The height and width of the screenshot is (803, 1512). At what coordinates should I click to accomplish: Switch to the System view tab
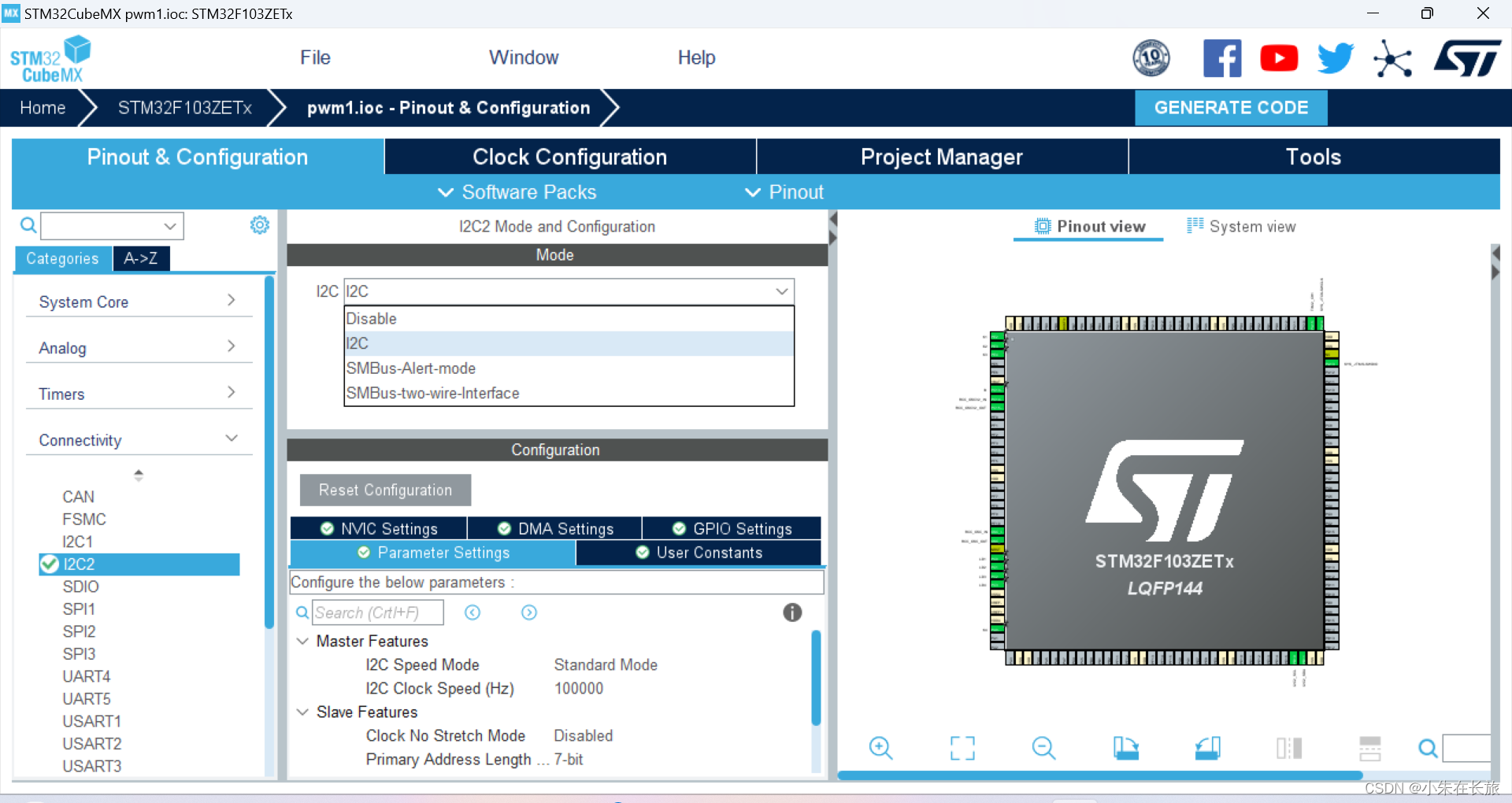click(x=1241, y=226)
